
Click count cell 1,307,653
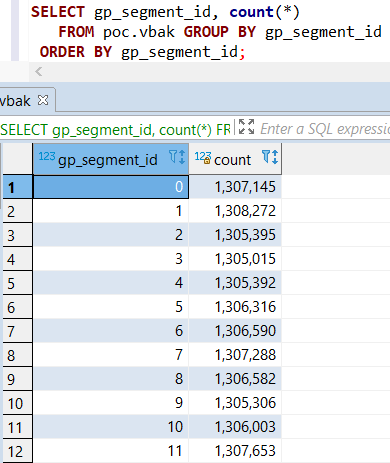click(x=235, y=451)
